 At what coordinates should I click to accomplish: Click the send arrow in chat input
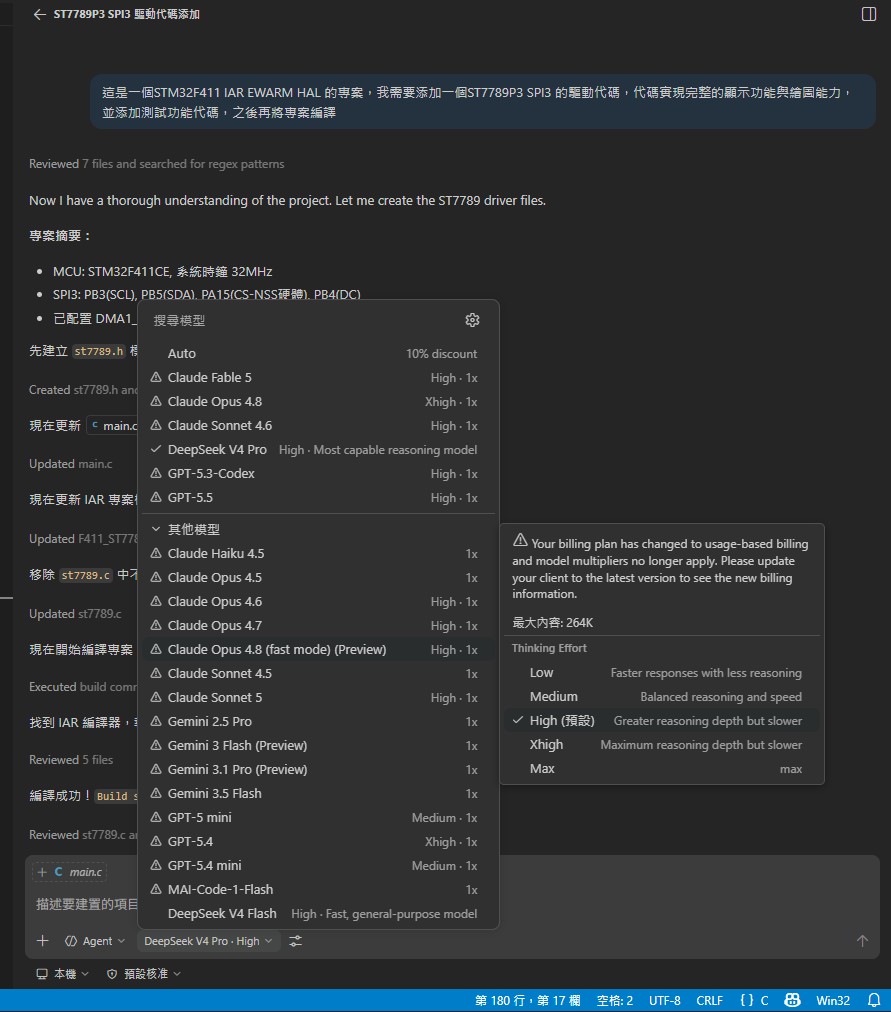(862, 941)
